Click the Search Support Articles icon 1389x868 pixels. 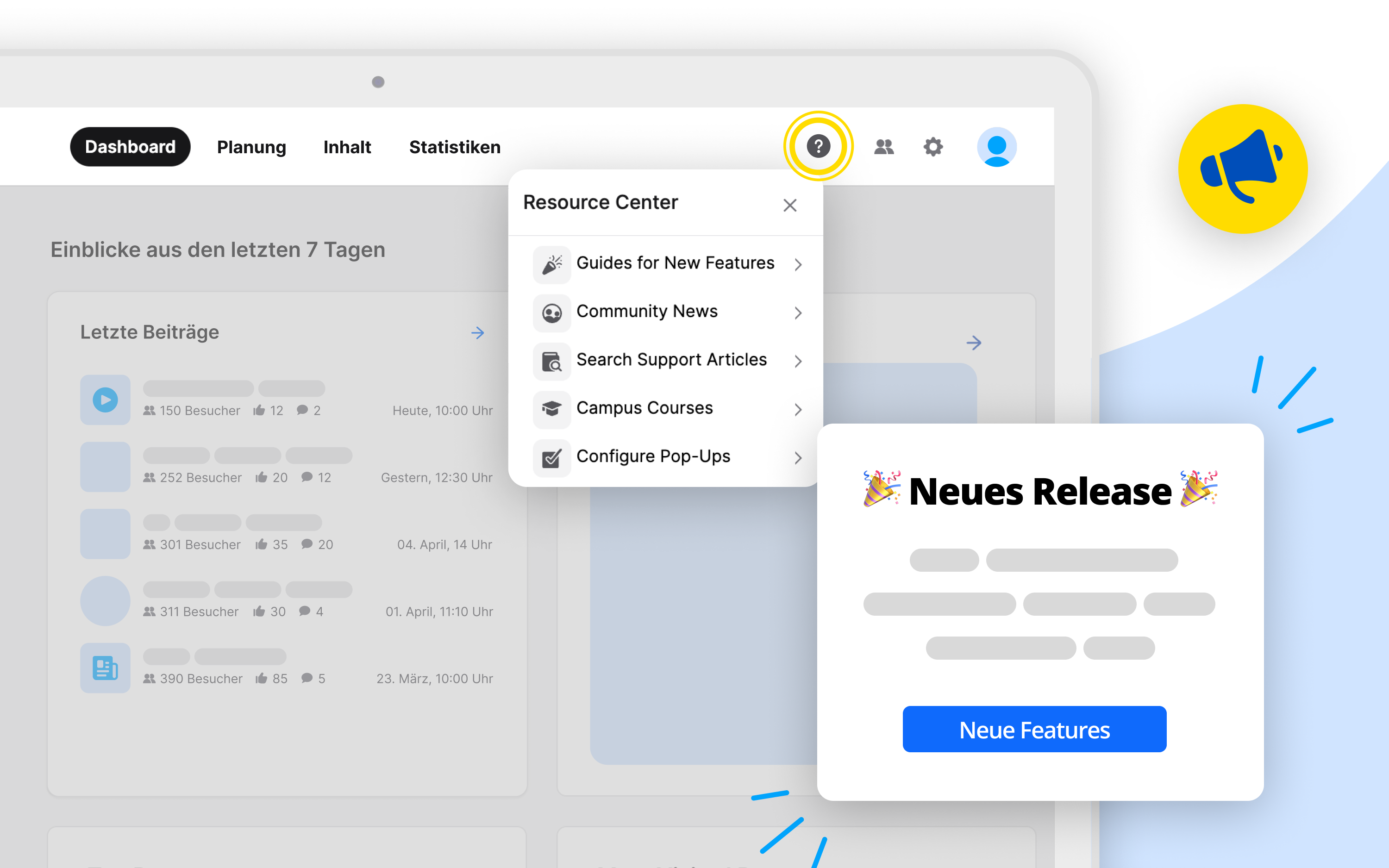(x=551, y=361)
